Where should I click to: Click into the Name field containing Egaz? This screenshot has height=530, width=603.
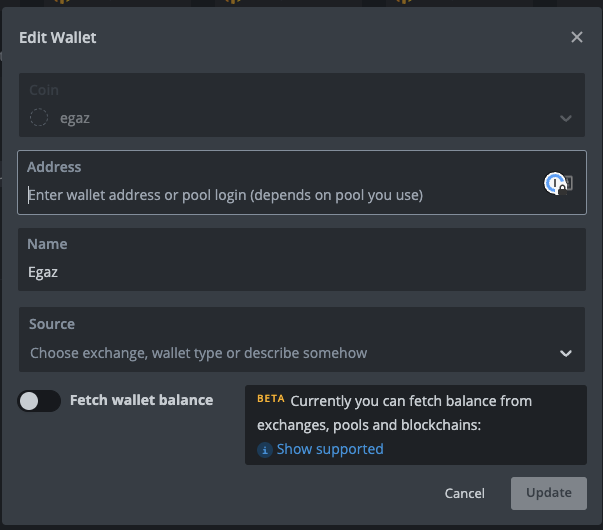[x=302, y=260]
